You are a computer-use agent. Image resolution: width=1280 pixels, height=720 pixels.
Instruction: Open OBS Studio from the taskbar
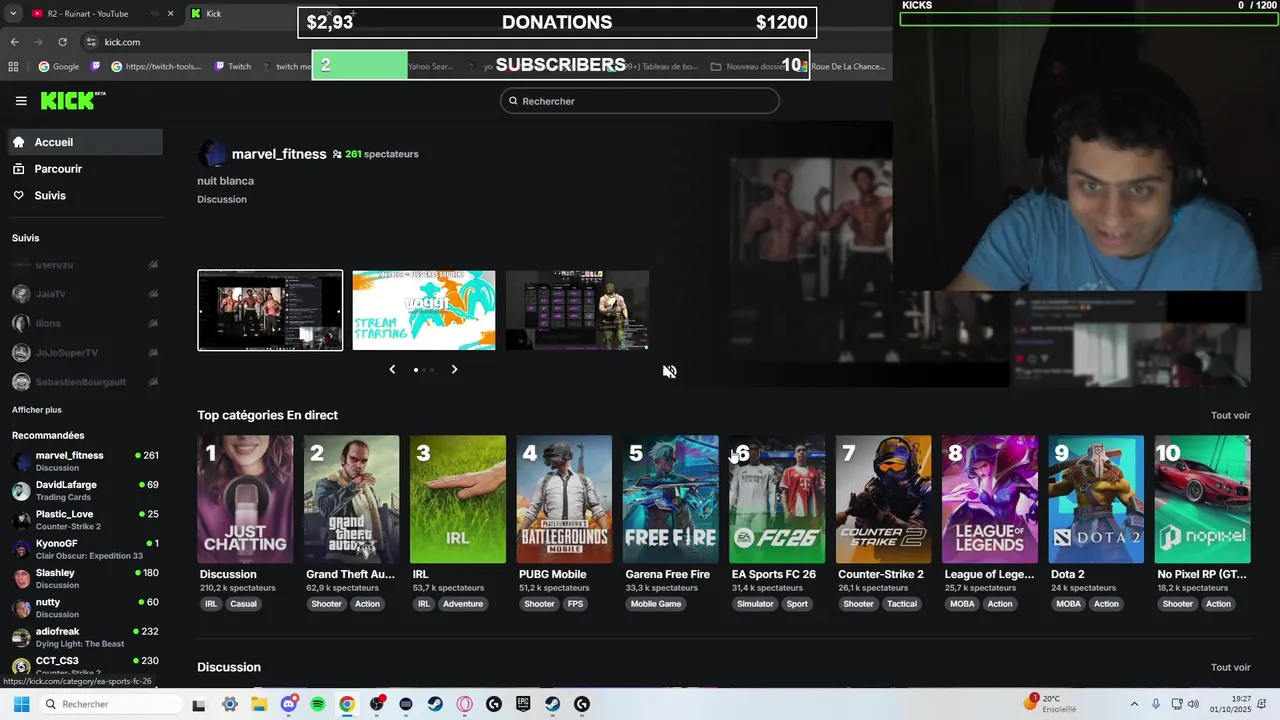click(376, 704)
